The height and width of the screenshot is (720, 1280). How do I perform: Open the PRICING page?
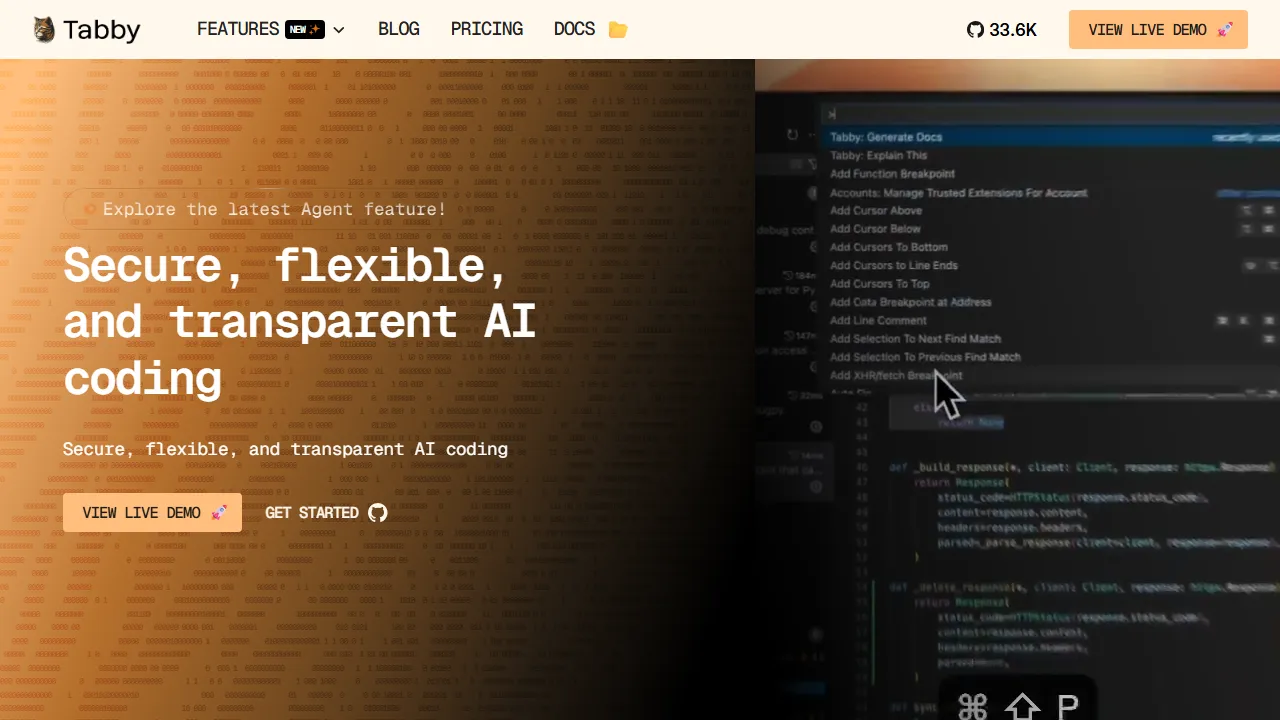(x=487, y=29)
